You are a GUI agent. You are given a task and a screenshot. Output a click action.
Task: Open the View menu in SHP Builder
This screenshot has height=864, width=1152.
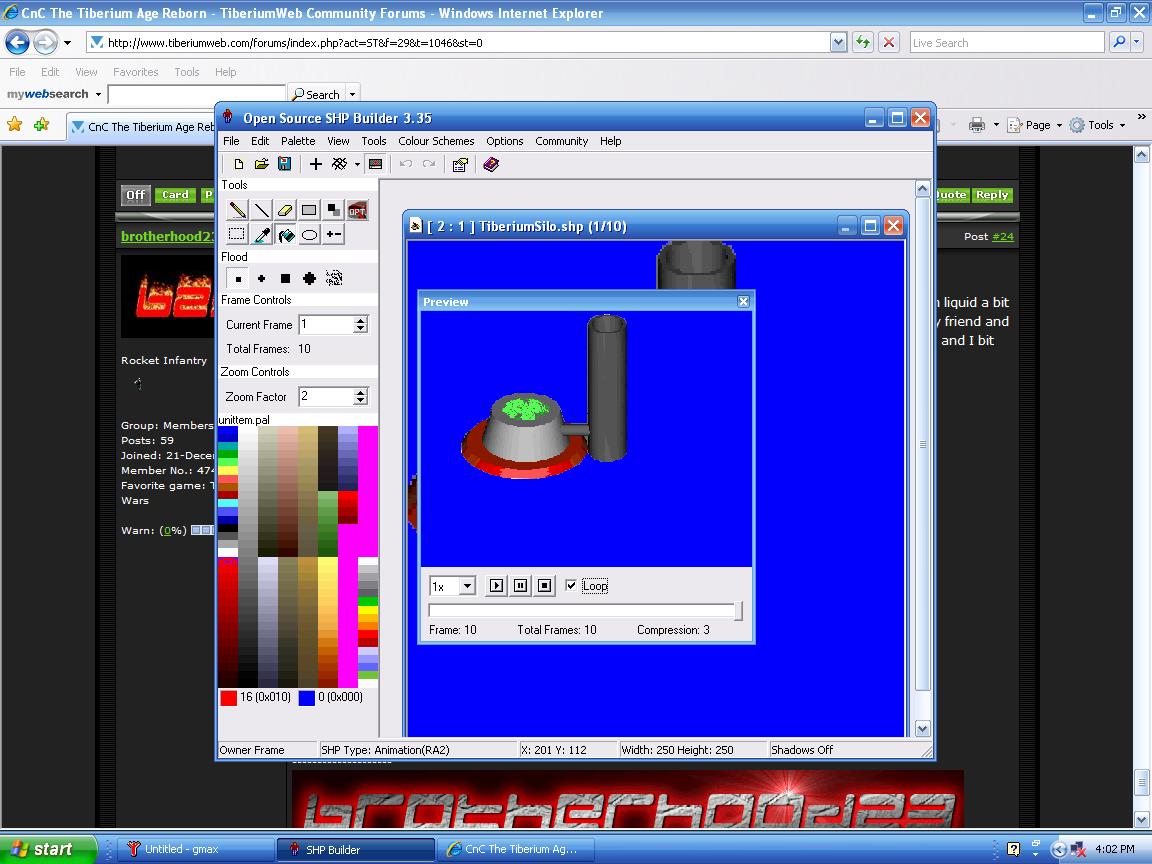point(338,141)
